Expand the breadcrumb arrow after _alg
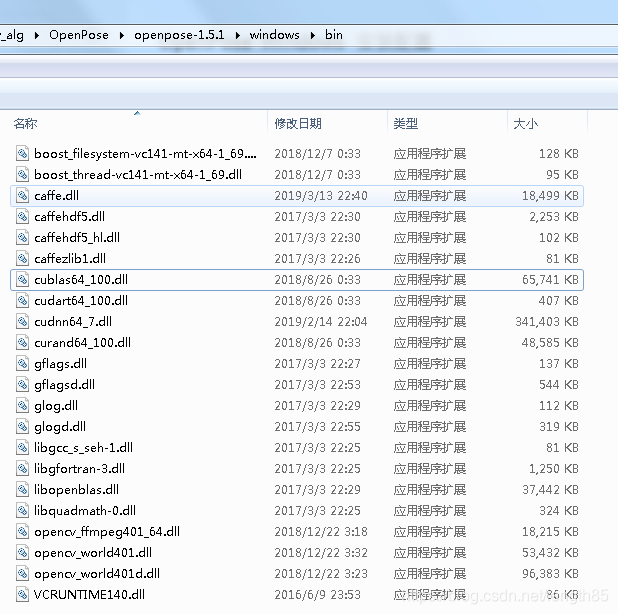The width and height of the screenshot is (618, 614). (x=37, y=35)
